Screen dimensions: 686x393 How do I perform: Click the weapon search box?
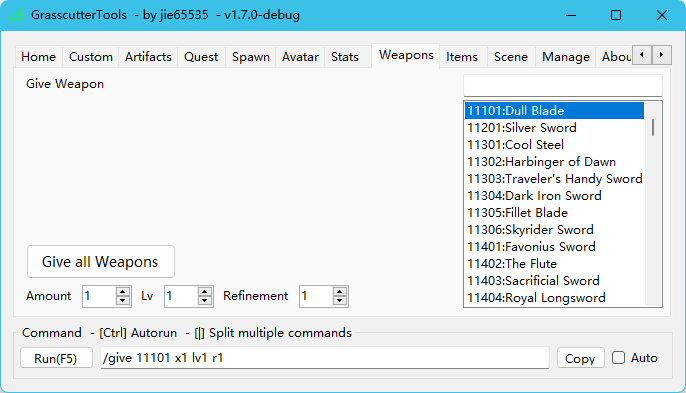(x=563, y=85)
